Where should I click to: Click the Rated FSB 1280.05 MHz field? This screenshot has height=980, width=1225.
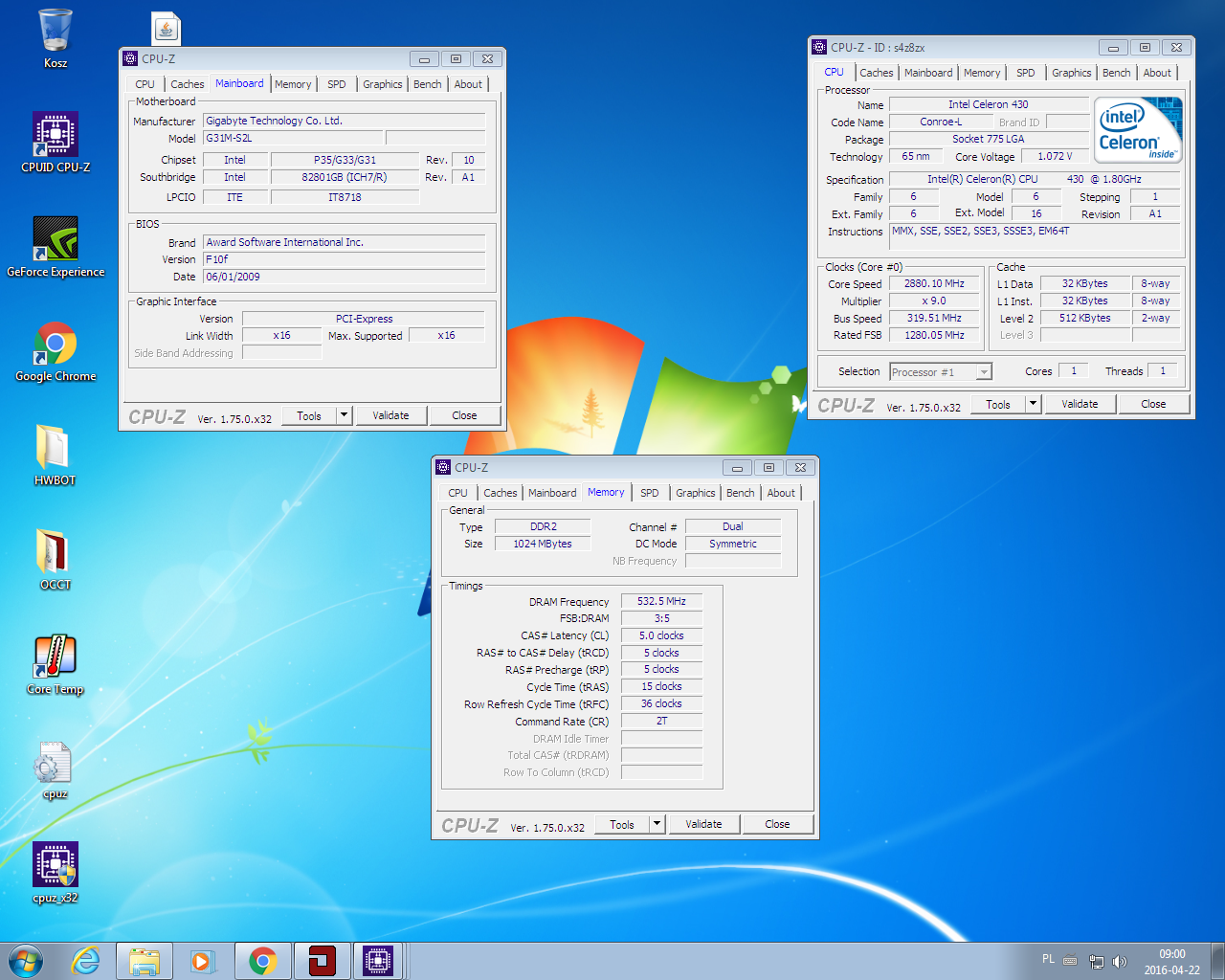coord(934,335)
